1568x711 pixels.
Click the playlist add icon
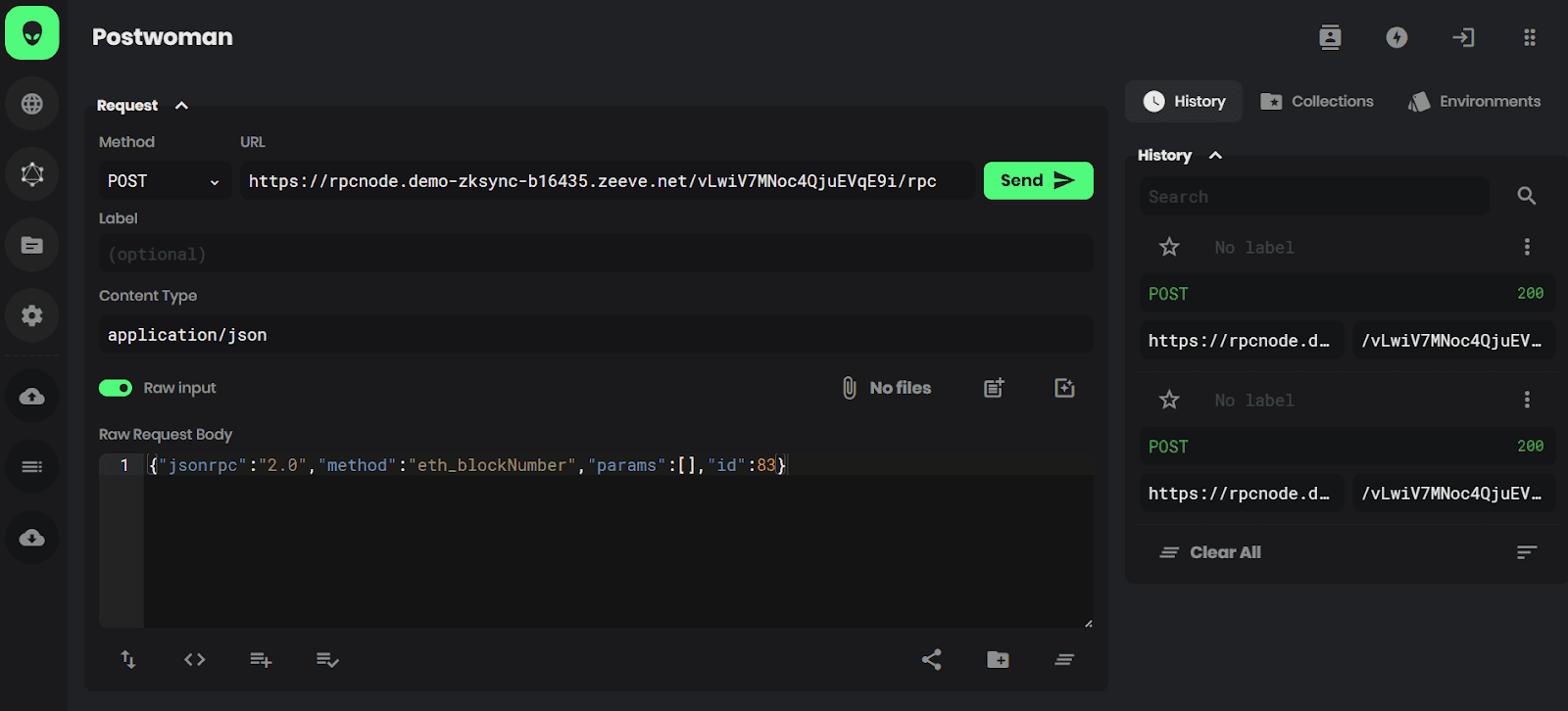(261, 659)
